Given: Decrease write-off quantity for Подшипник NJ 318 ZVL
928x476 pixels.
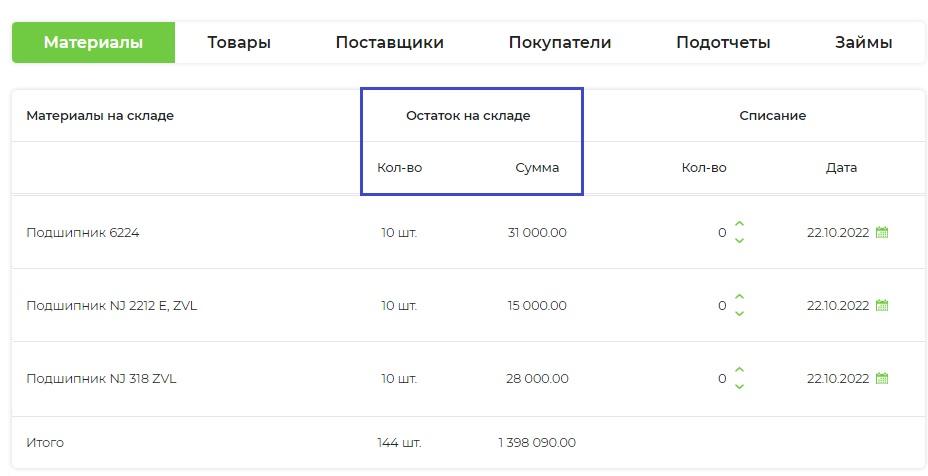Looking at the screenshot, I should pyautogui.click(x=739, y=387).
